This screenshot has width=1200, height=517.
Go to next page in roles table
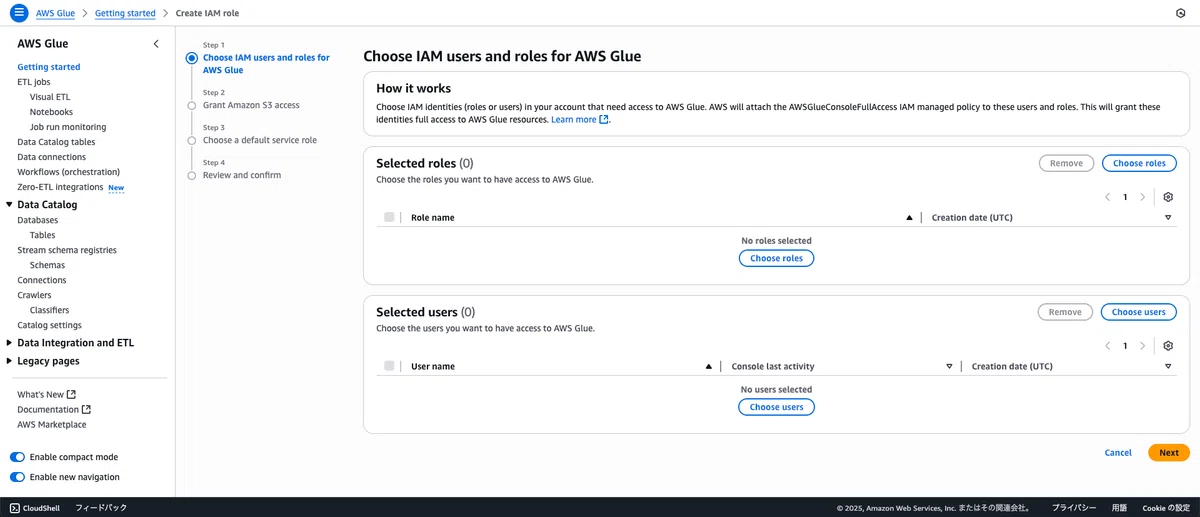pos(1142,197)
